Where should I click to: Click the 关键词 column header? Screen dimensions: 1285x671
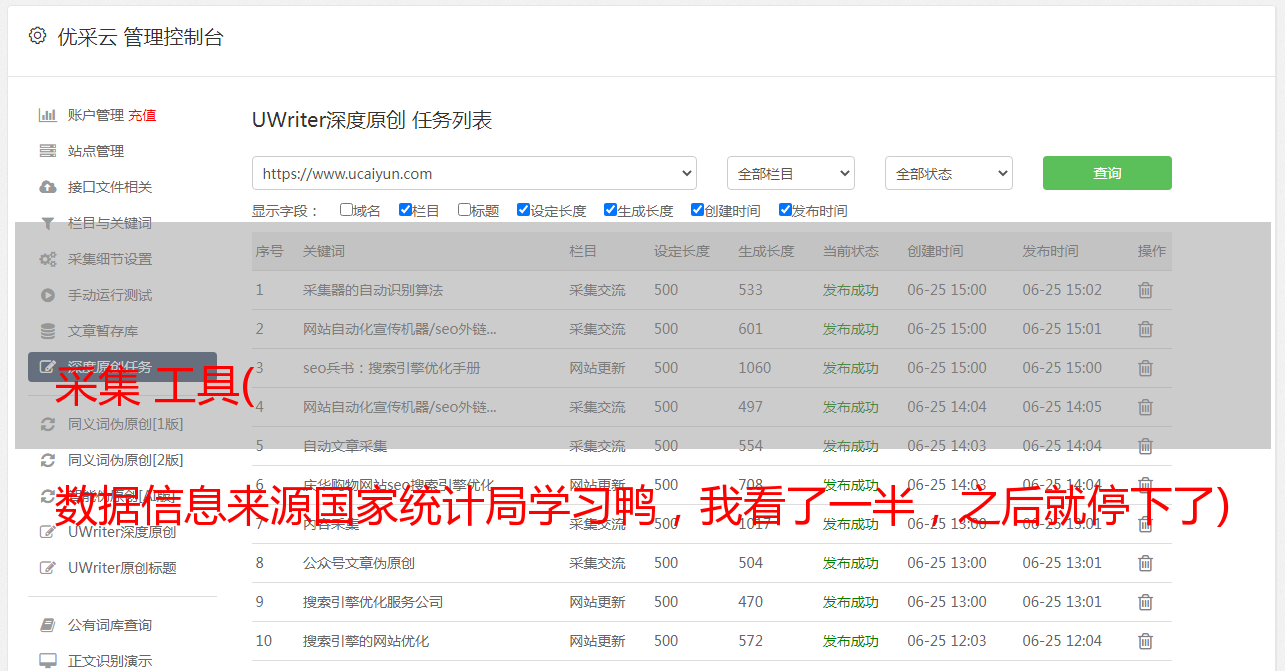point(324,251)
